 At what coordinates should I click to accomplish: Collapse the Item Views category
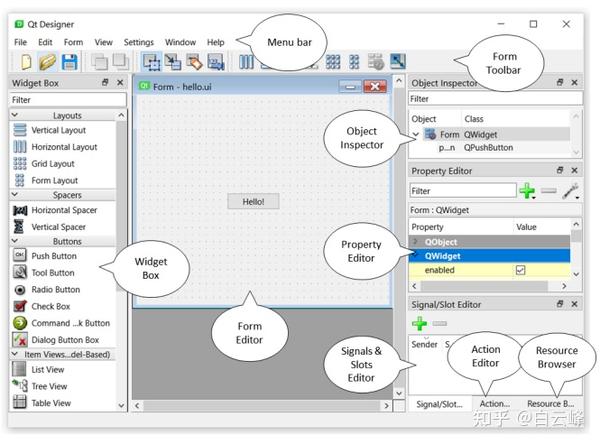click(x=15, y=354)
